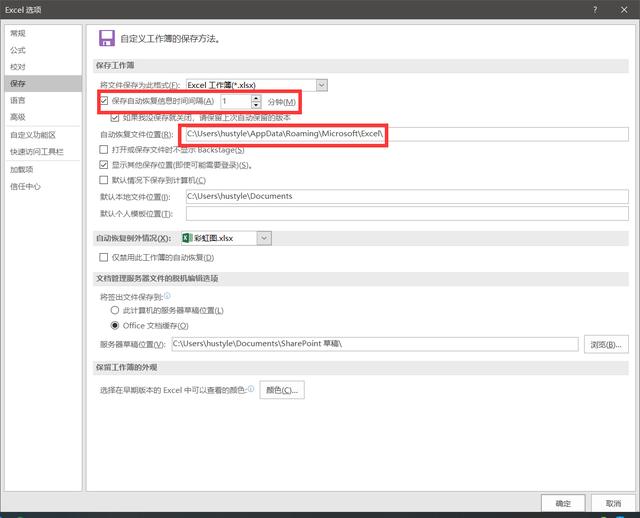Click the Excel file icon for 彩虹图.xlsx

(x=187, y=238)
